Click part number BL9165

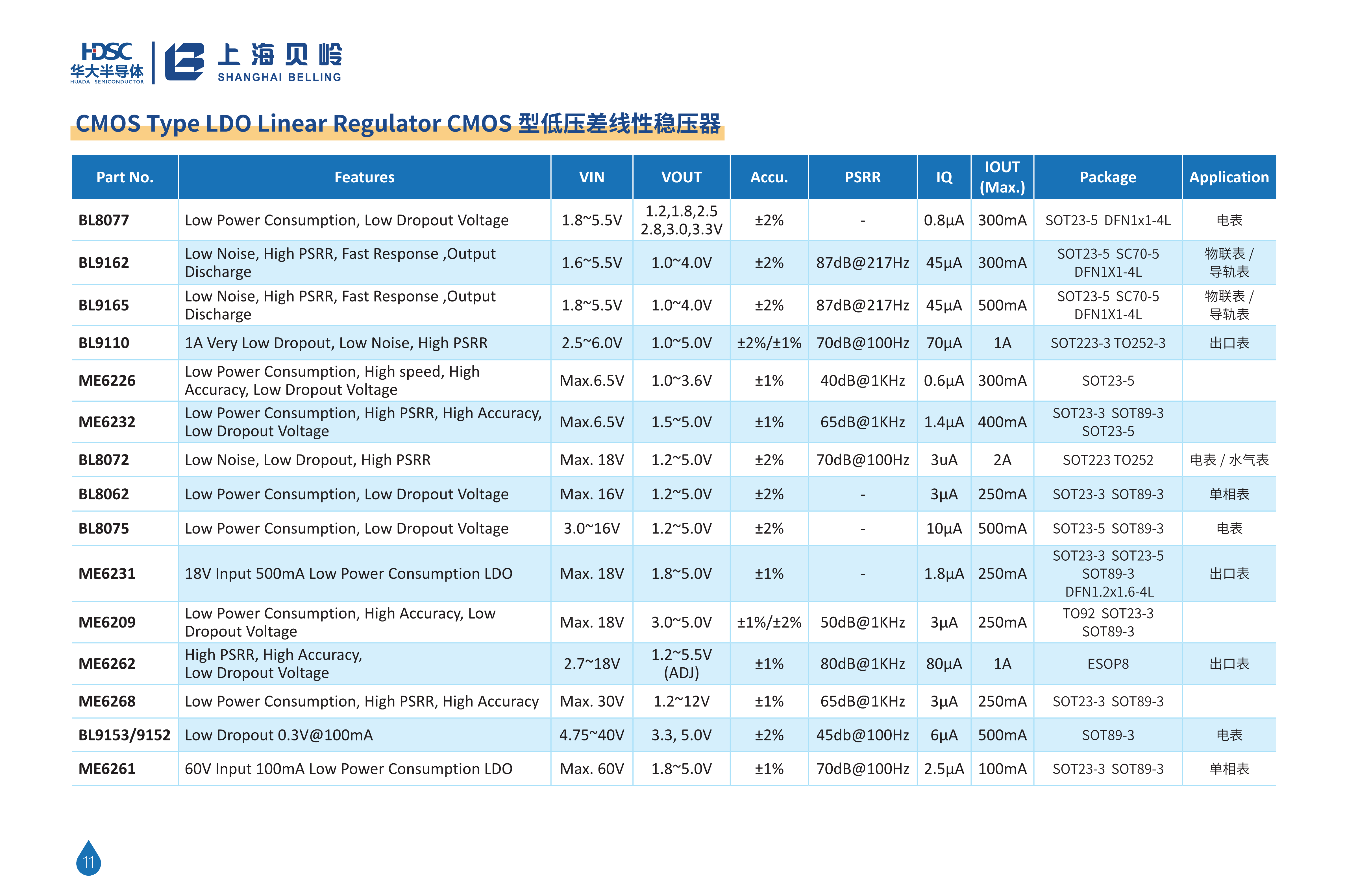(x=103, y=305)
